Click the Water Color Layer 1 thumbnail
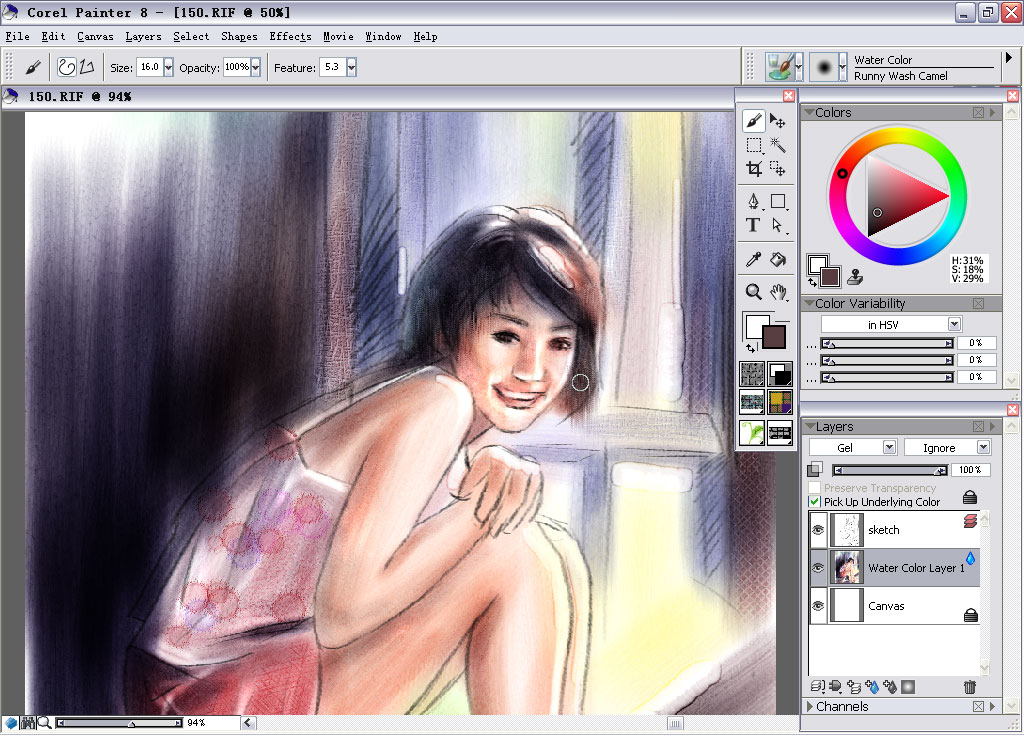Screen dimensions: 1024x736 (x=846, y=568)
